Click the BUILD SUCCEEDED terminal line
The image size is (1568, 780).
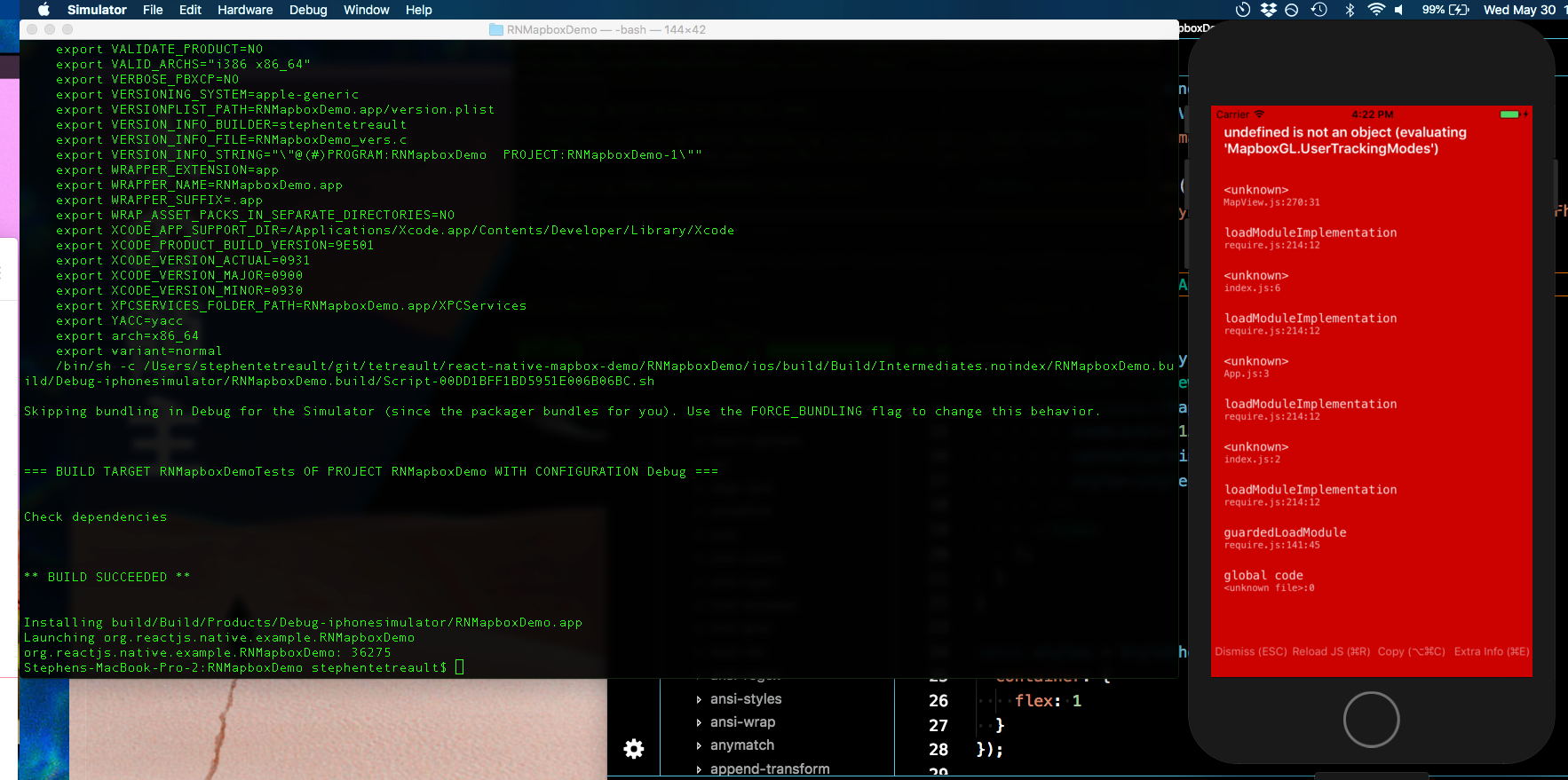(x=107, y=577)
